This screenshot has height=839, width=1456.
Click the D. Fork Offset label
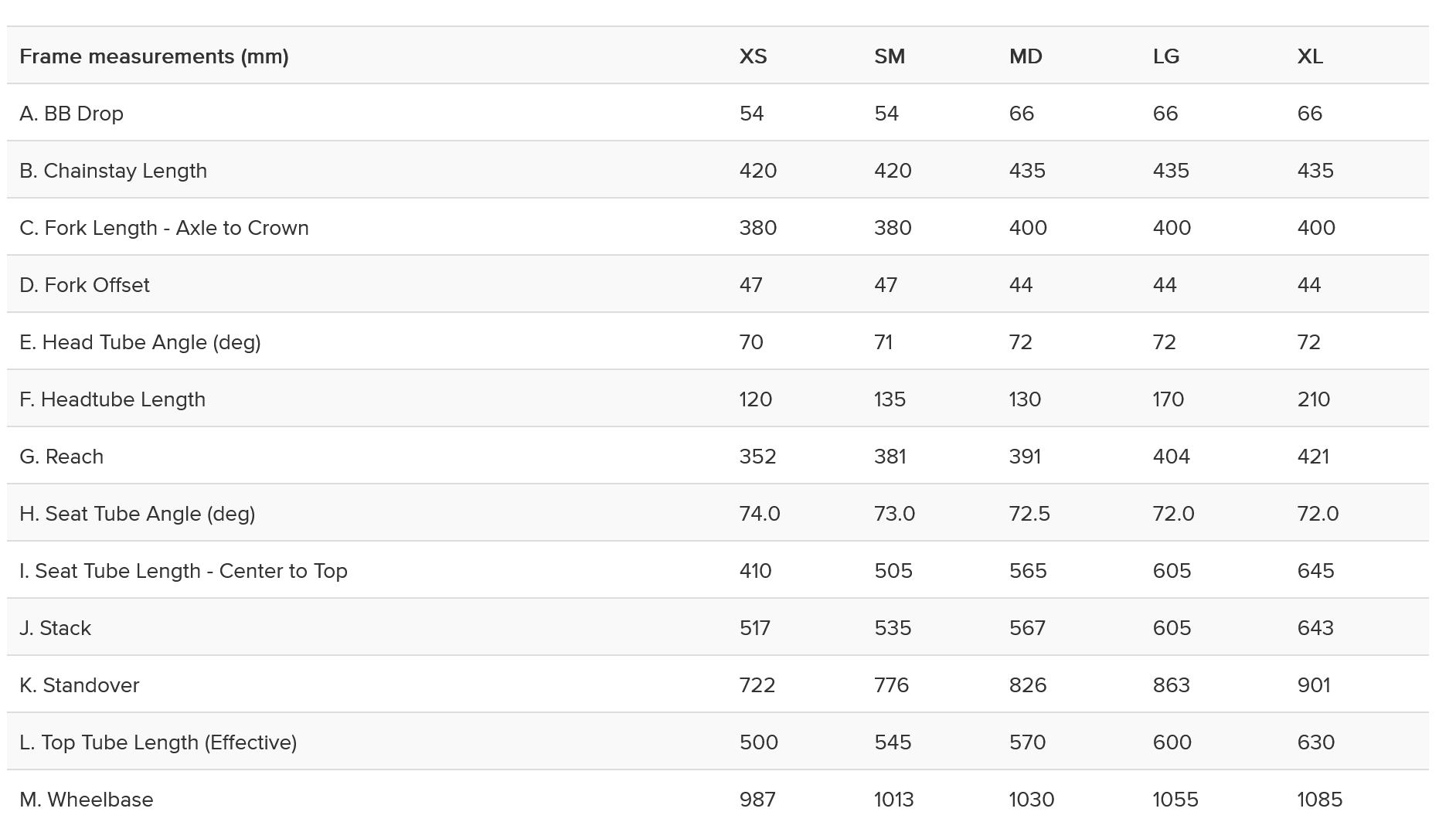(x=84, y=285)
